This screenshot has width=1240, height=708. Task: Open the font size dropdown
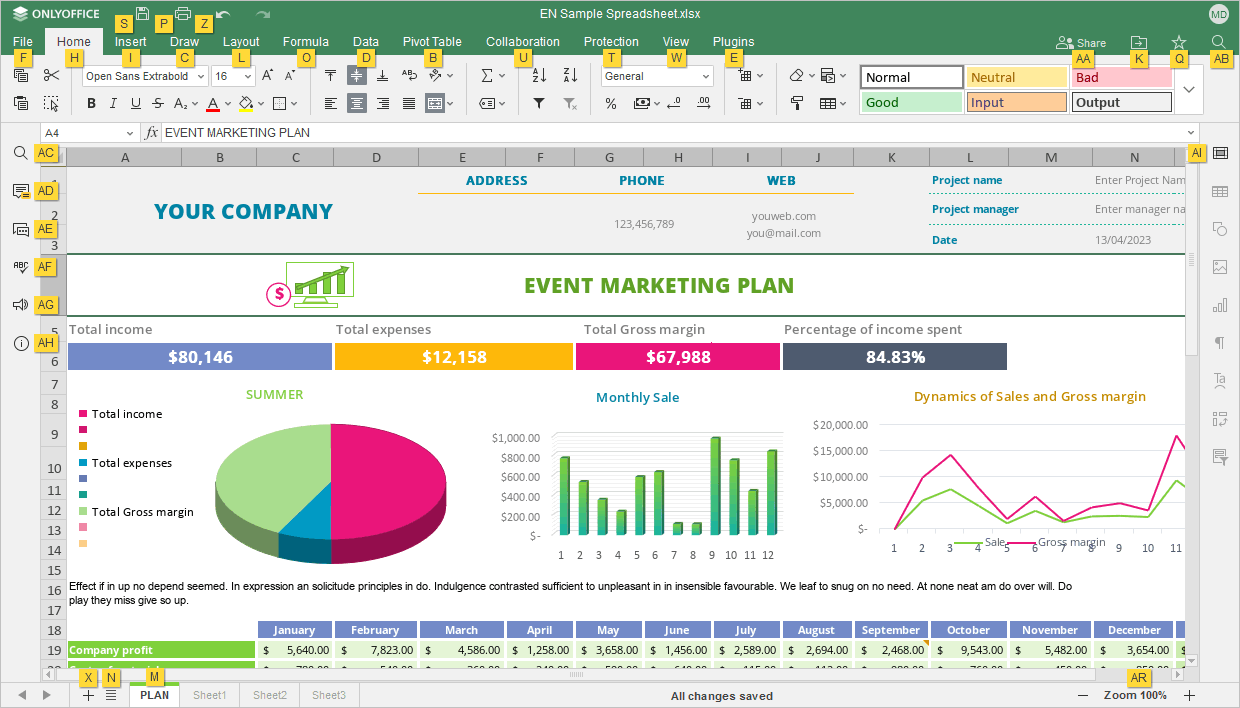[x=248, y=76]
